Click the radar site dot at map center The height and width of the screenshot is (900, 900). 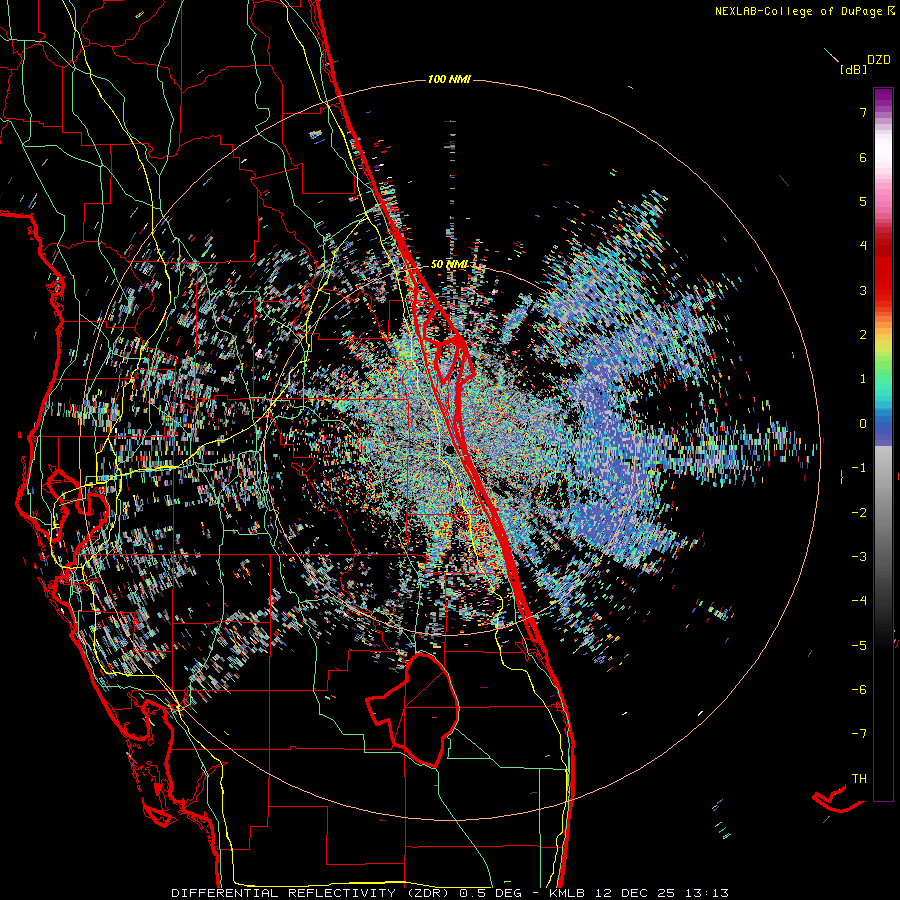pyautogui.click(x=449, y=451)
